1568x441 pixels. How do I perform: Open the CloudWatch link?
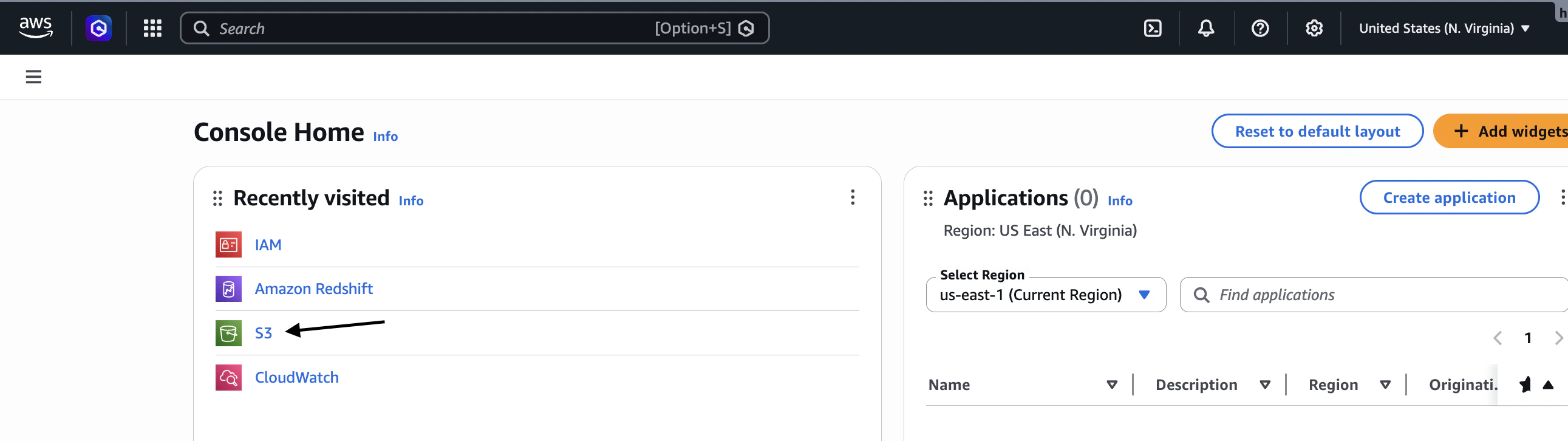coord(296,378)
